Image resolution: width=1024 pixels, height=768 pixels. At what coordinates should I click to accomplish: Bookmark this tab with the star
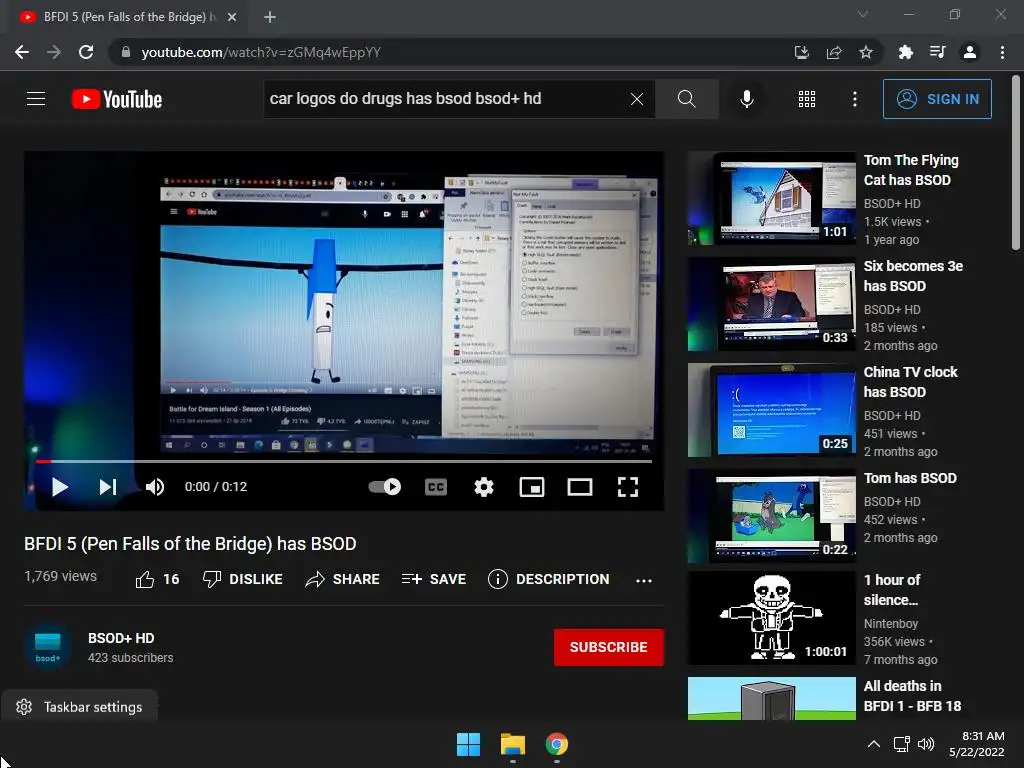[x=866, y=52]
